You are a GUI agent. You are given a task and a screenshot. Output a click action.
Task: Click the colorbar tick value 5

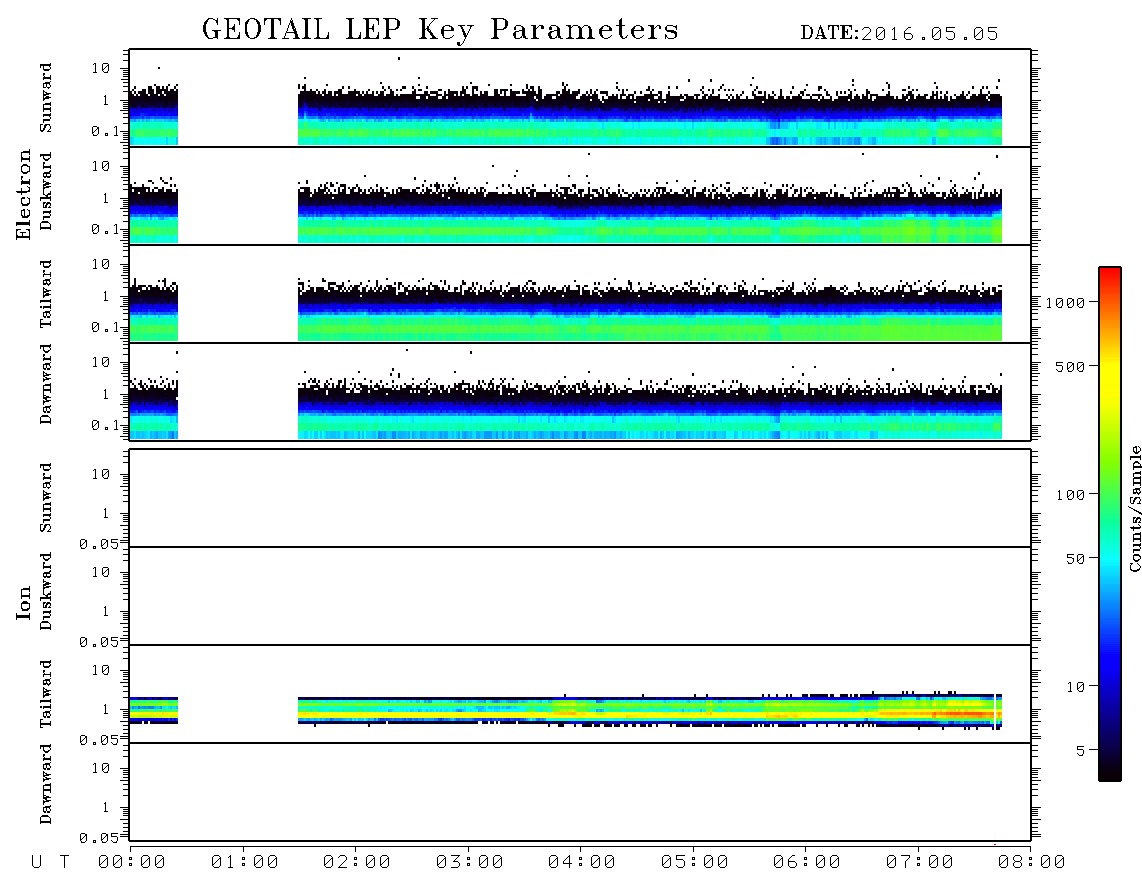1081,750
